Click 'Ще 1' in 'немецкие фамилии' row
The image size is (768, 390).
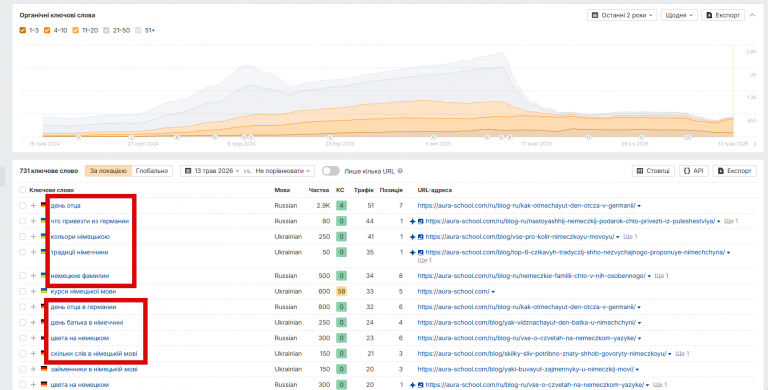click(x=662, y=276)
